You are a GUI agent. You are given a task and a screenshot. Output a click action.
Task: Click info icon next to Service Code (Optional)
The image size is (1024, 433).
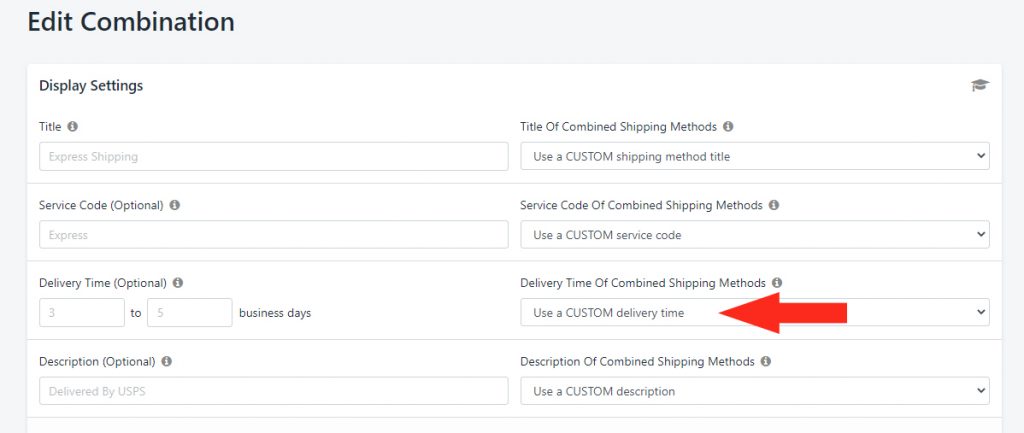(x=175, y=205)
